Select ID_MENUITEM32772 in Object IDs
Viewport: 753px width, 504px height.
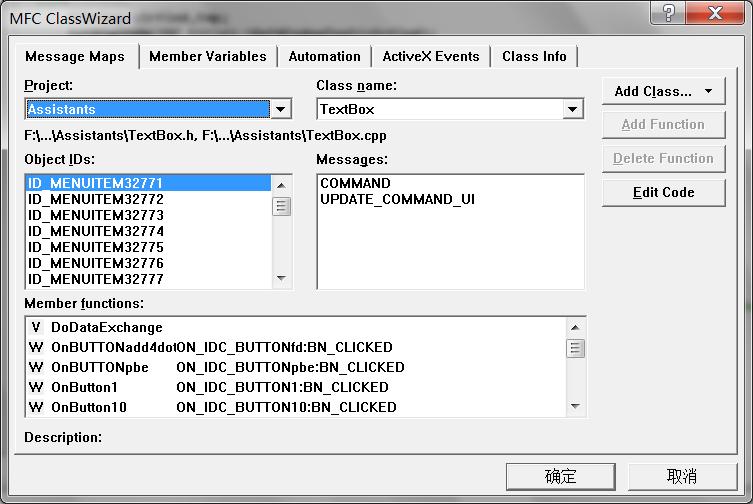(x=148, y=199)
